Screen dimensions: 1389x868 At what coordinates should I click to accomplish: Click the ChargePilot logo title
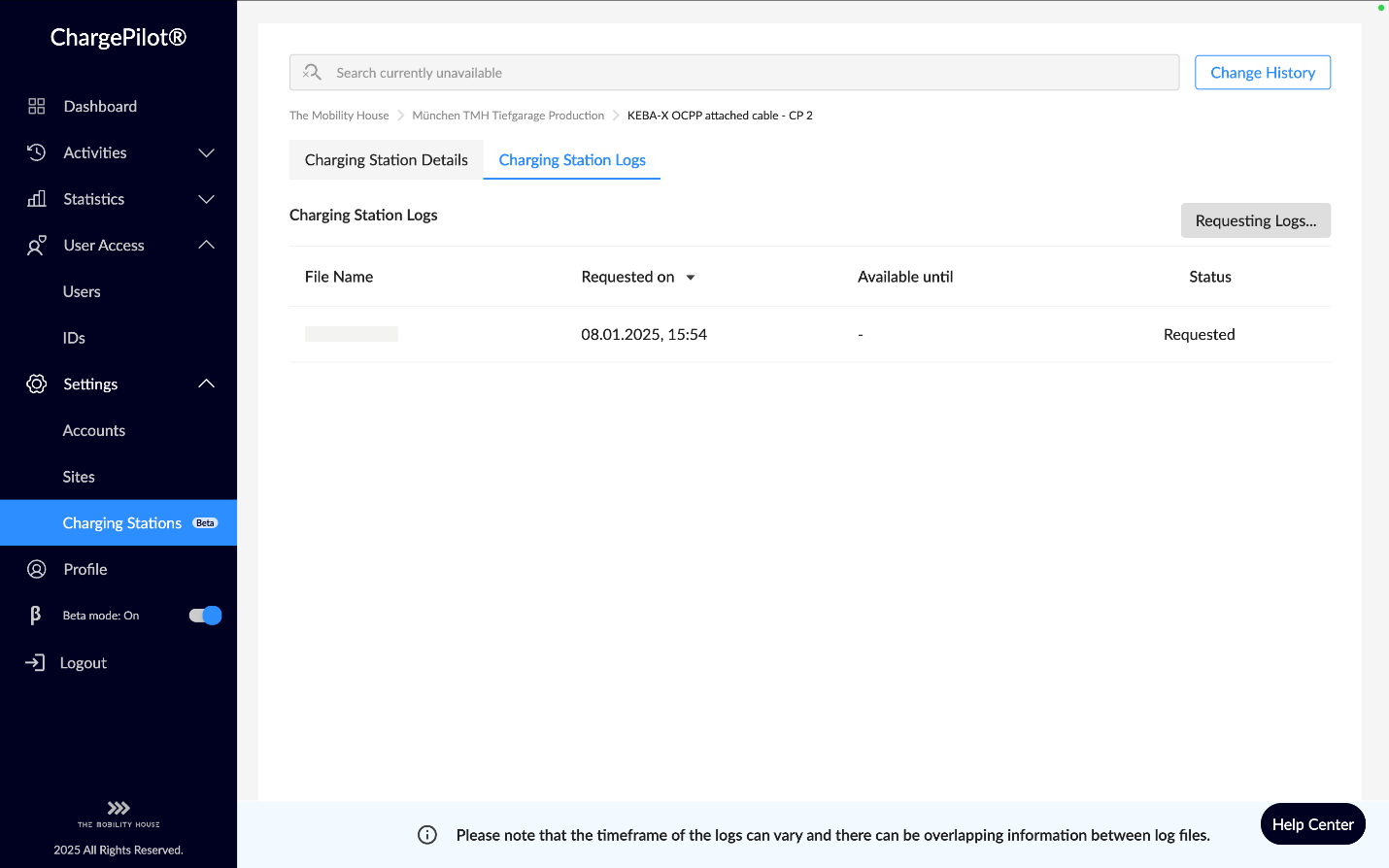click(119, 38)
